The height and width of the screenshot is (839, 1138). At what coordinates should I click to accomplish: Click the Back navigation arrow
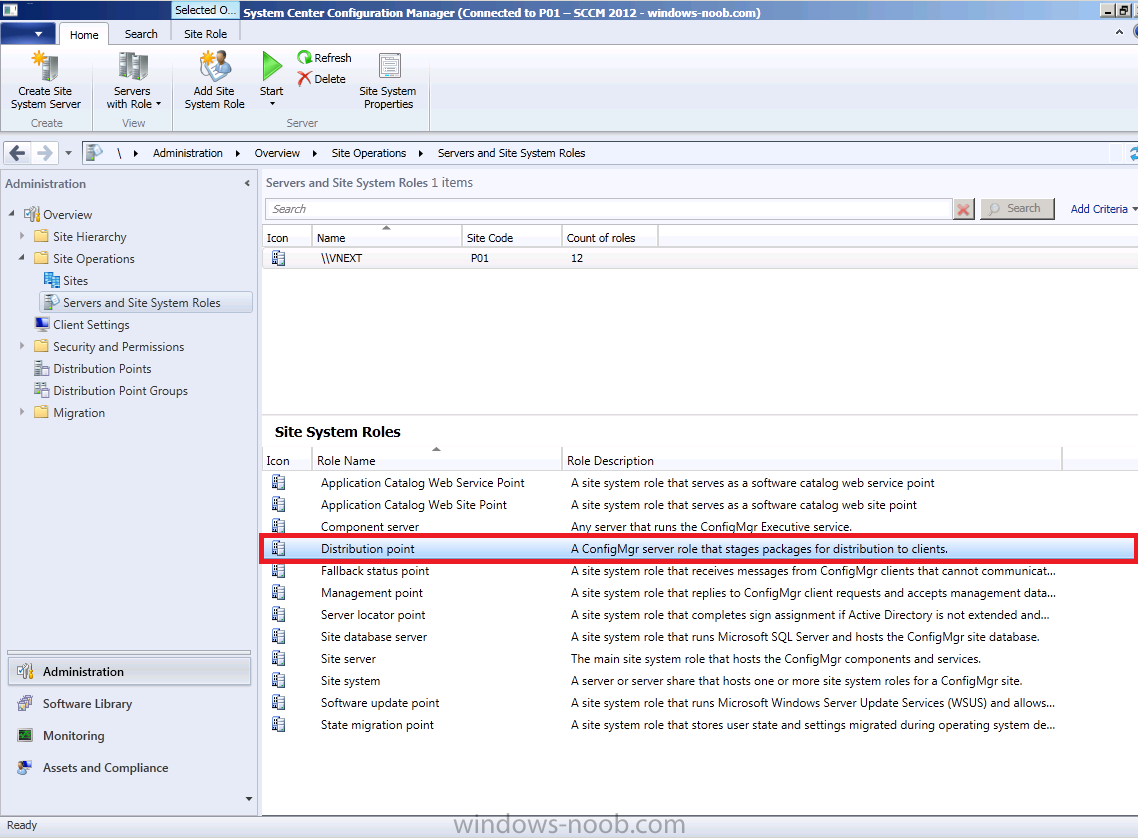[17, 153]
